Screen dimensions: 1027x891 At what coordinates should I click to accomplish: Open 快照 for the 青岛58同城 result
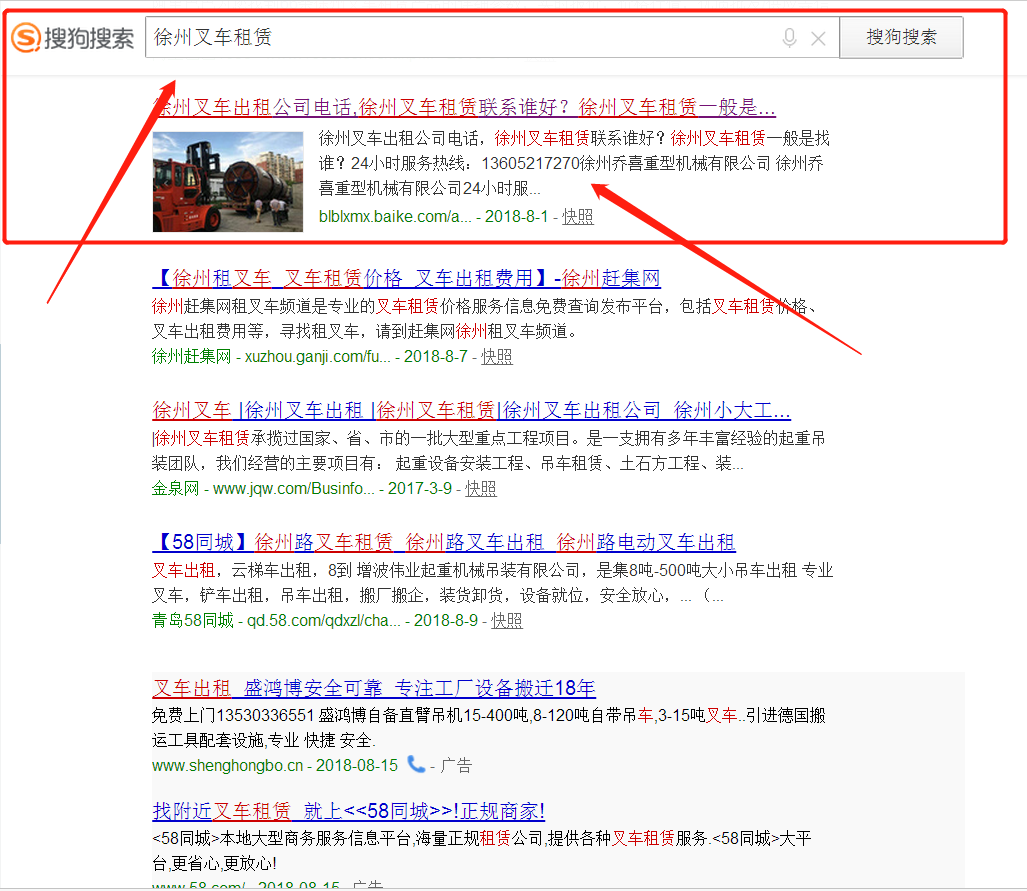click(507, 620)
